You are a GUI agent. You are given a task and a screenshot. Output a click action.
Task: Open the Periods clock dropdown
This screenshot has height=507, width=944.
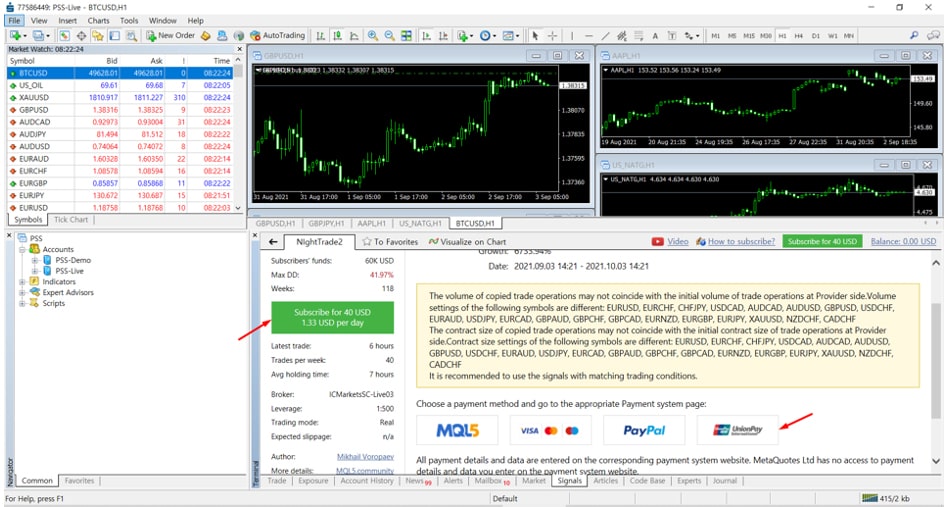(487, 36)
